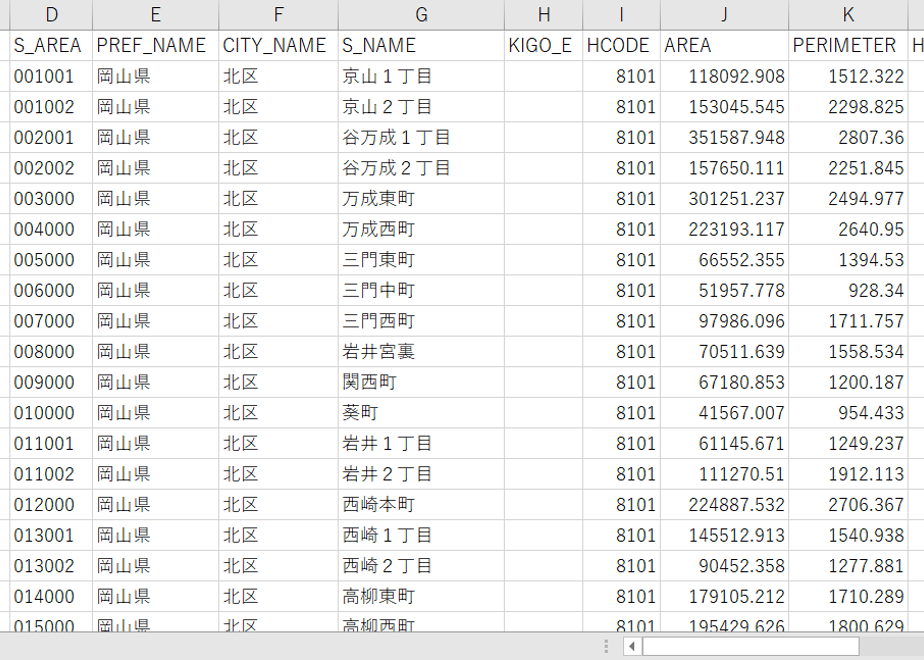Select column I header
Image resolution: width=924 pixels, height=660 pixels.
(x=621, y=15)
